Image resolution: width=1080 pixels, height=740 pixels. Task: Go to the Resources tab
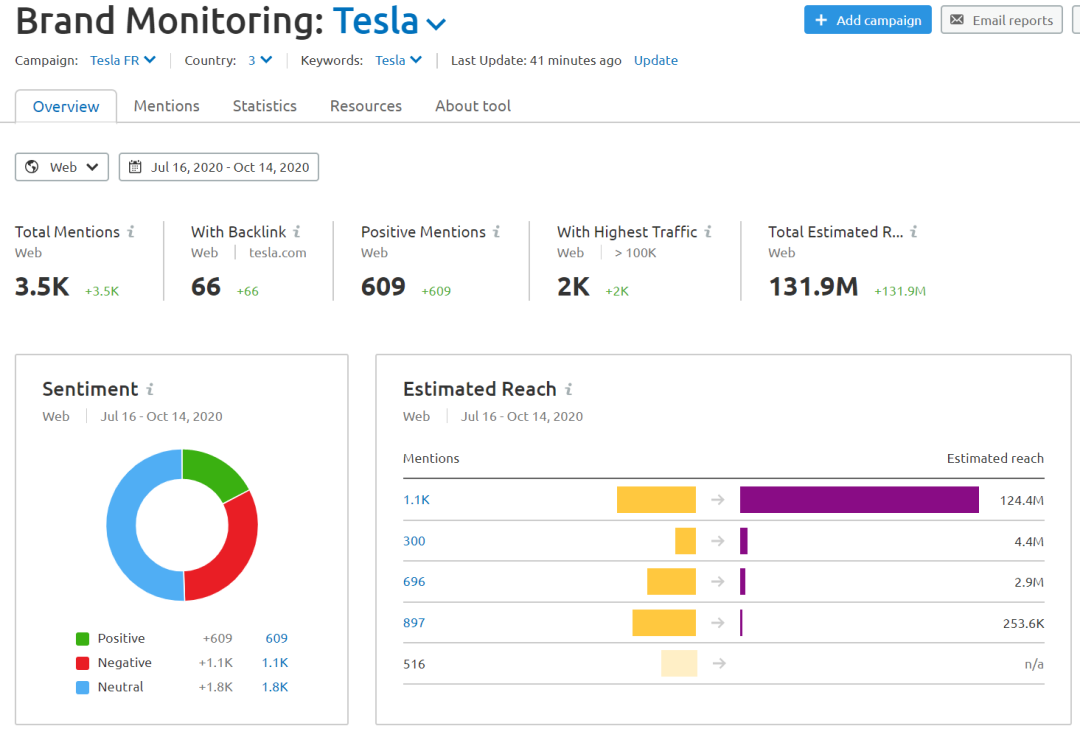click(x=365, y=106)
